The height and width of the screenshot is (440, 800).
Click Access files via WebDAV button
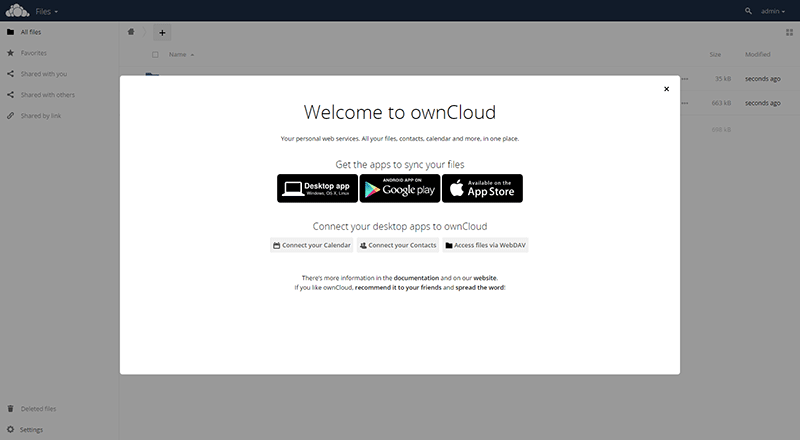click(485, 245)
